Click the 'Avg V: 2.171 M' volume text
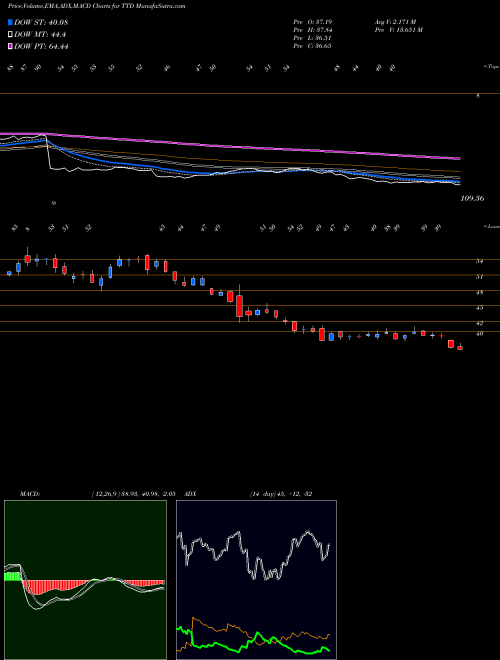Image resolution: width=500 pixels, height=660 pixels. tap(395, 22)
